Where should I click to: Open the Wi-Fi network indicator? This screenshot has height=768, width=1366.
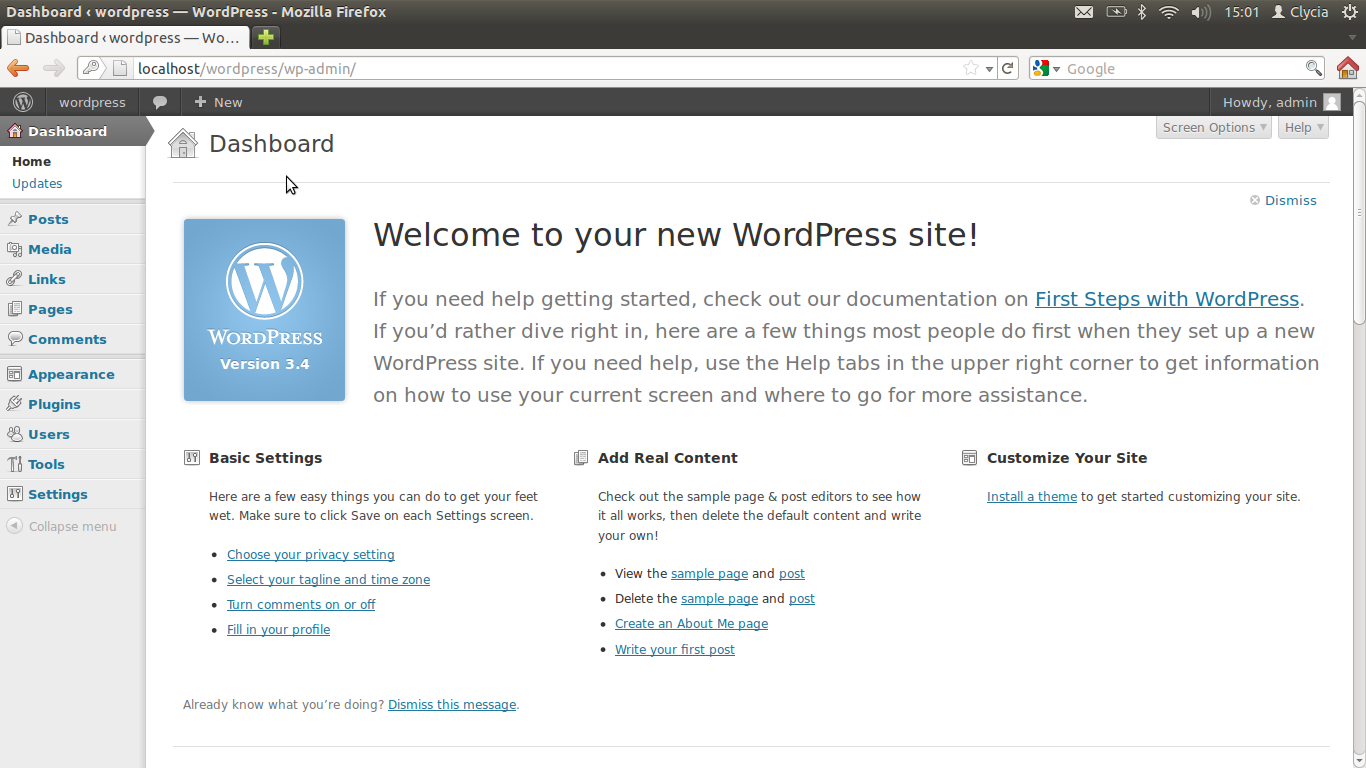click(1169, 12)
